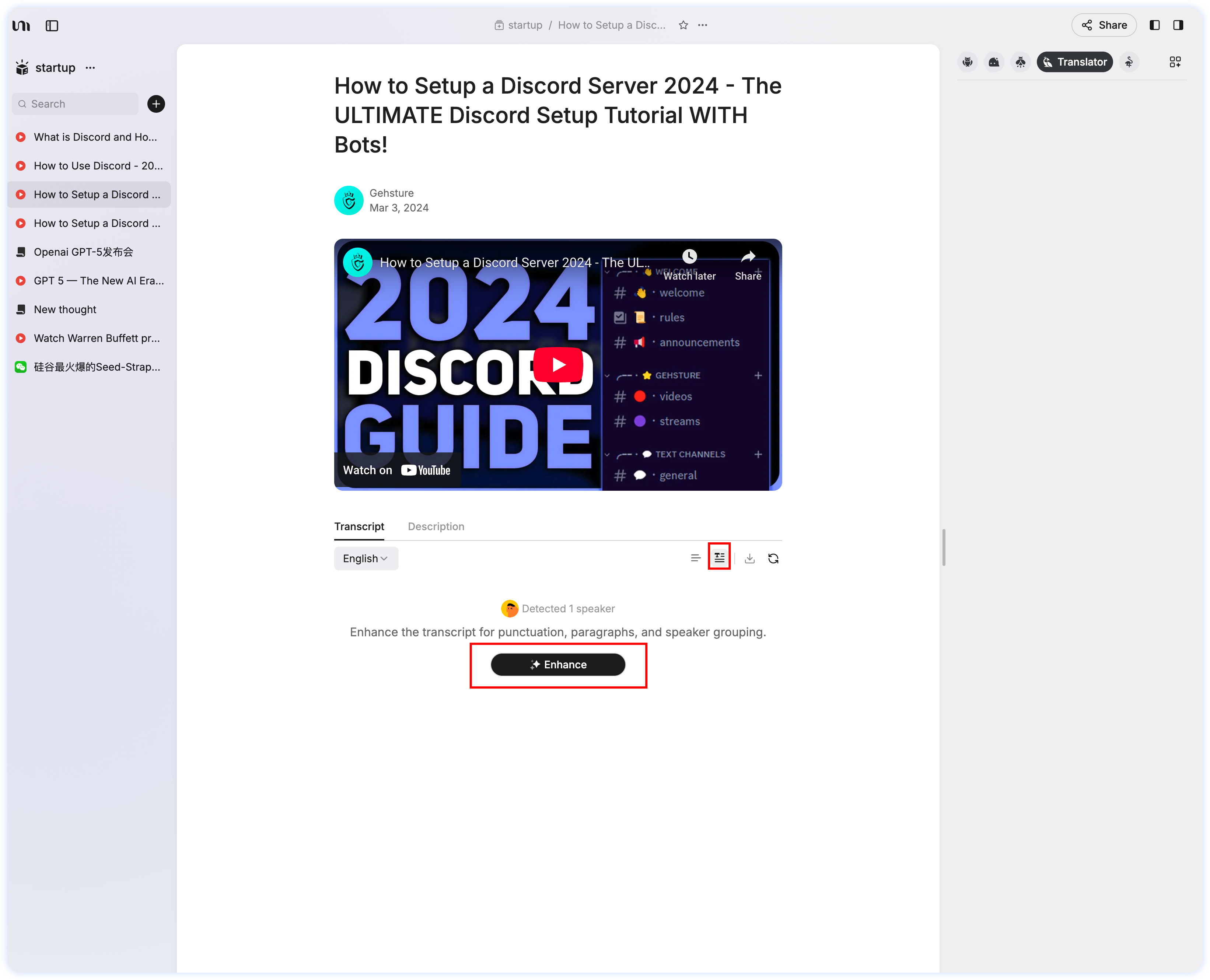Click the 'Detected 1 speaker' label
Screen dimensions: 1210x980
pyautogui.click(x=568, y=609)
